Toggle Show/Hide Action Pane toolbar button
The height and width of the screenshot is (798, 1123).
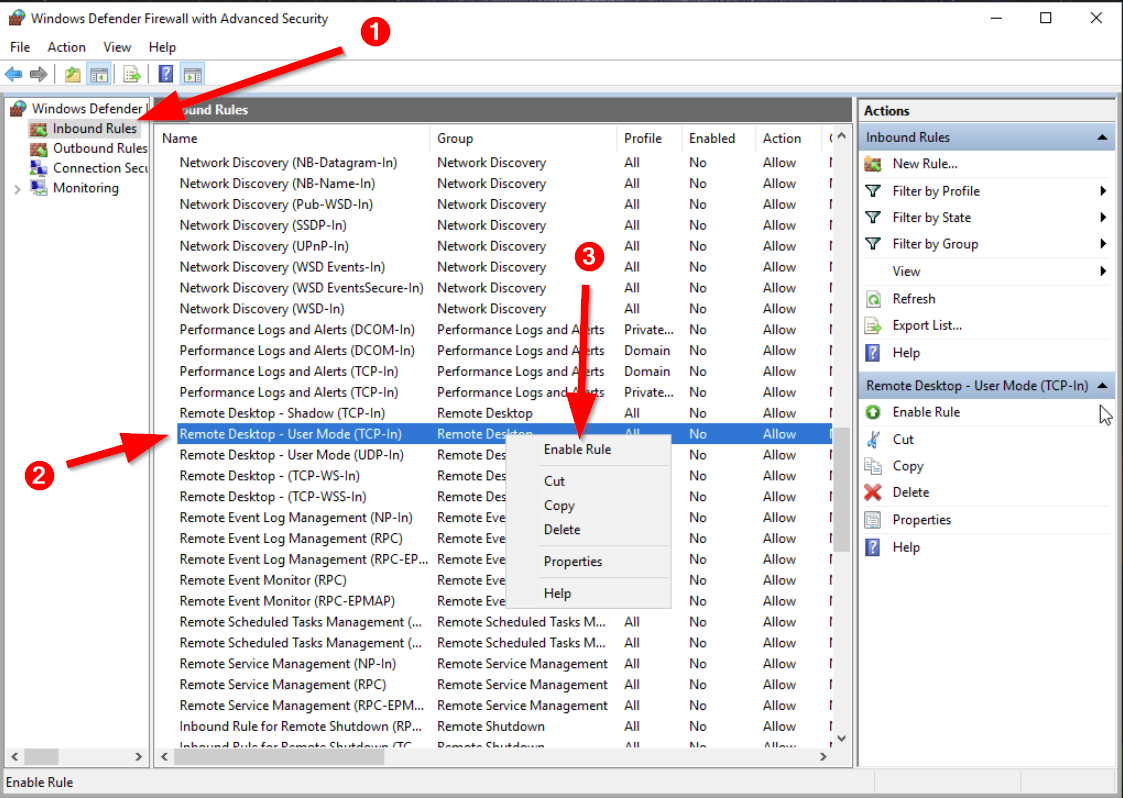point(193,74)
